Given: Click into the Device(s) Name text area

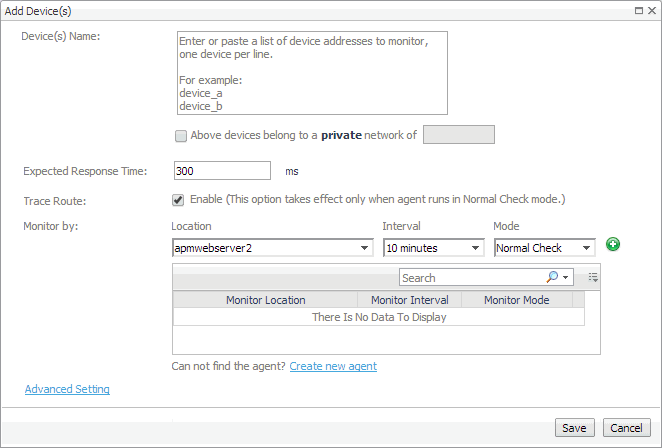Looking at the screenshot, I should pos(311,72).
